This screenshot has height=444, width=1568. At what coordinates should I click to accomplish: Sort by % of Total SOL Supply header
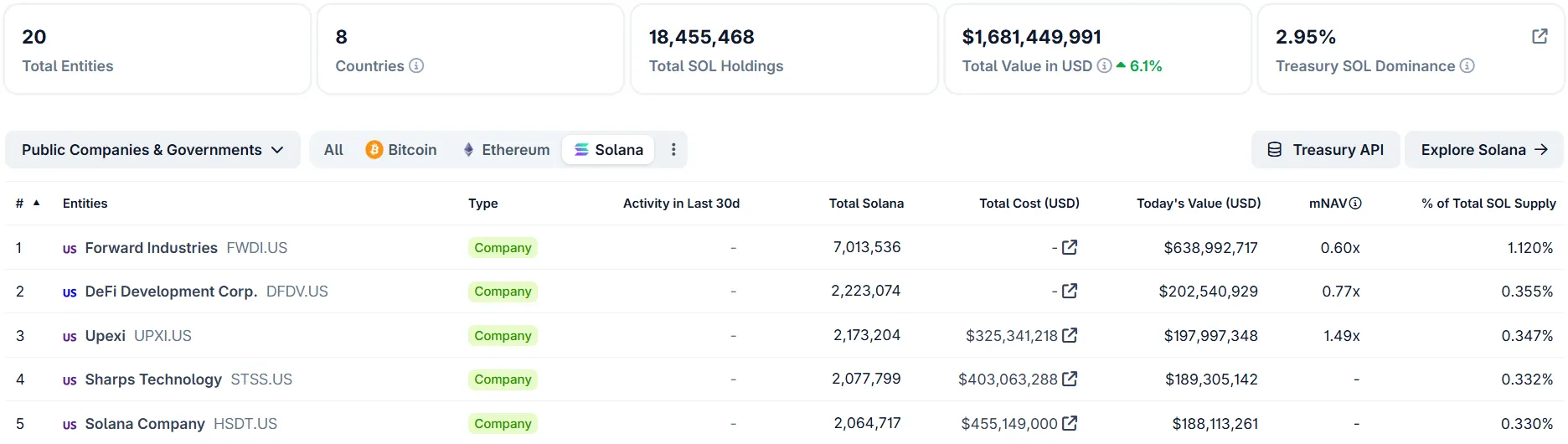pos(1488,203)
